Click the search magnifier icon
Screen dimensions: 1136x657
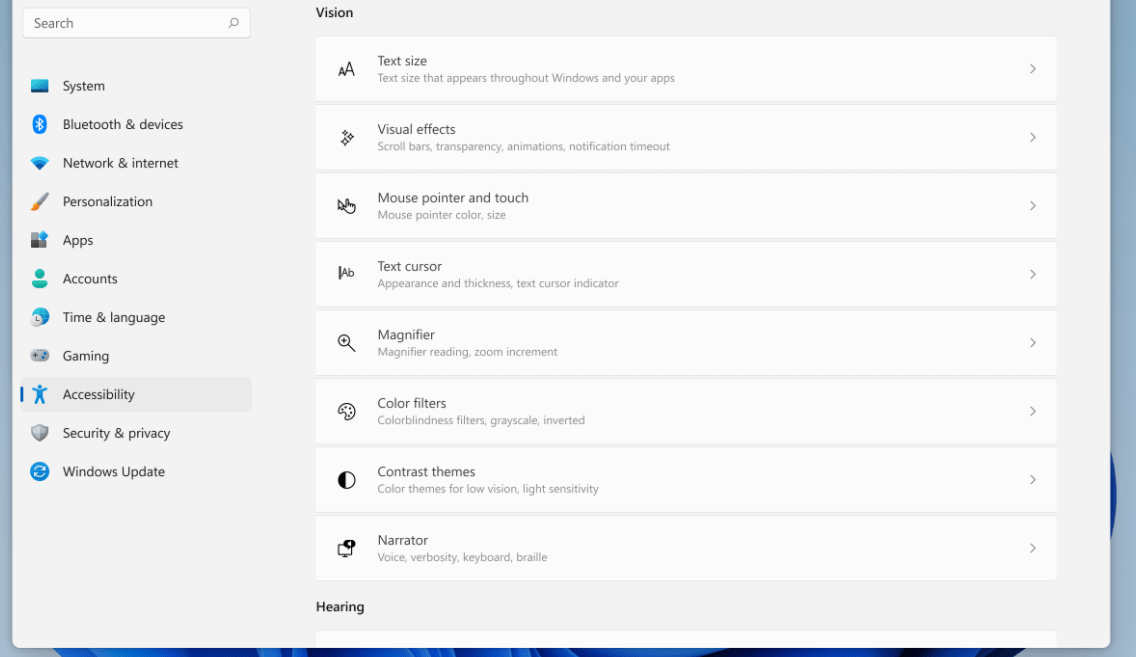pyautogui.click(x=234, y=23)
